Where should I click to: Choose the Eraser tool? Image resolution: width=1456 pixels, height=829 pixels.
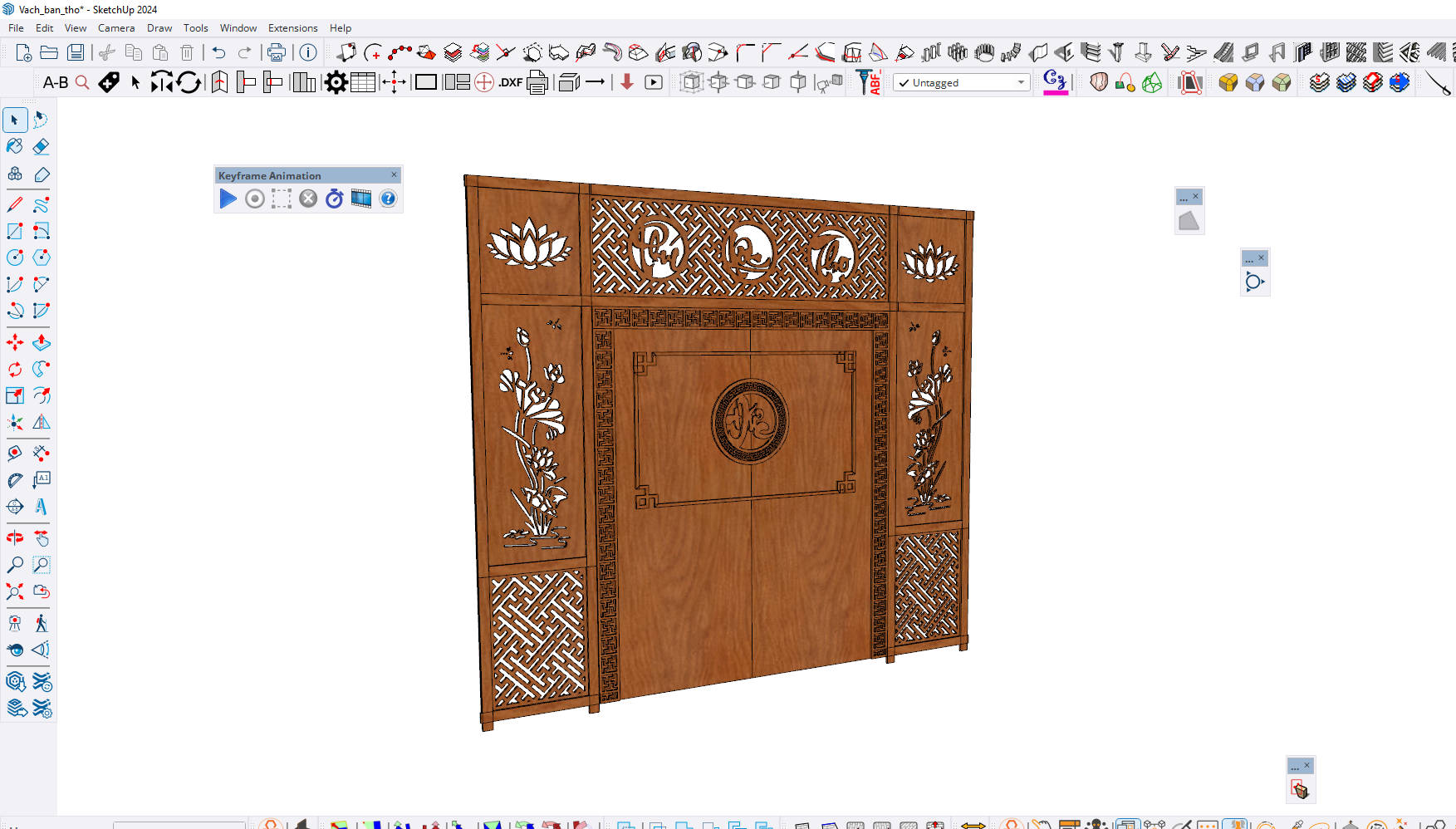[x=41, y=147]
